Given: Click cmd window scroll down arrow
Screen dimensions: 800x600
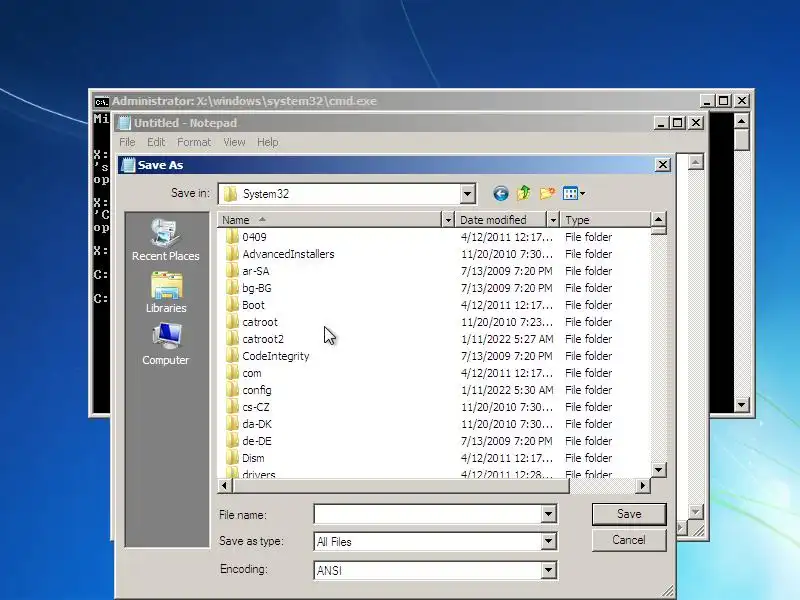Looking at the screenshot, I should pyautogui.click(x=741, y=405).
